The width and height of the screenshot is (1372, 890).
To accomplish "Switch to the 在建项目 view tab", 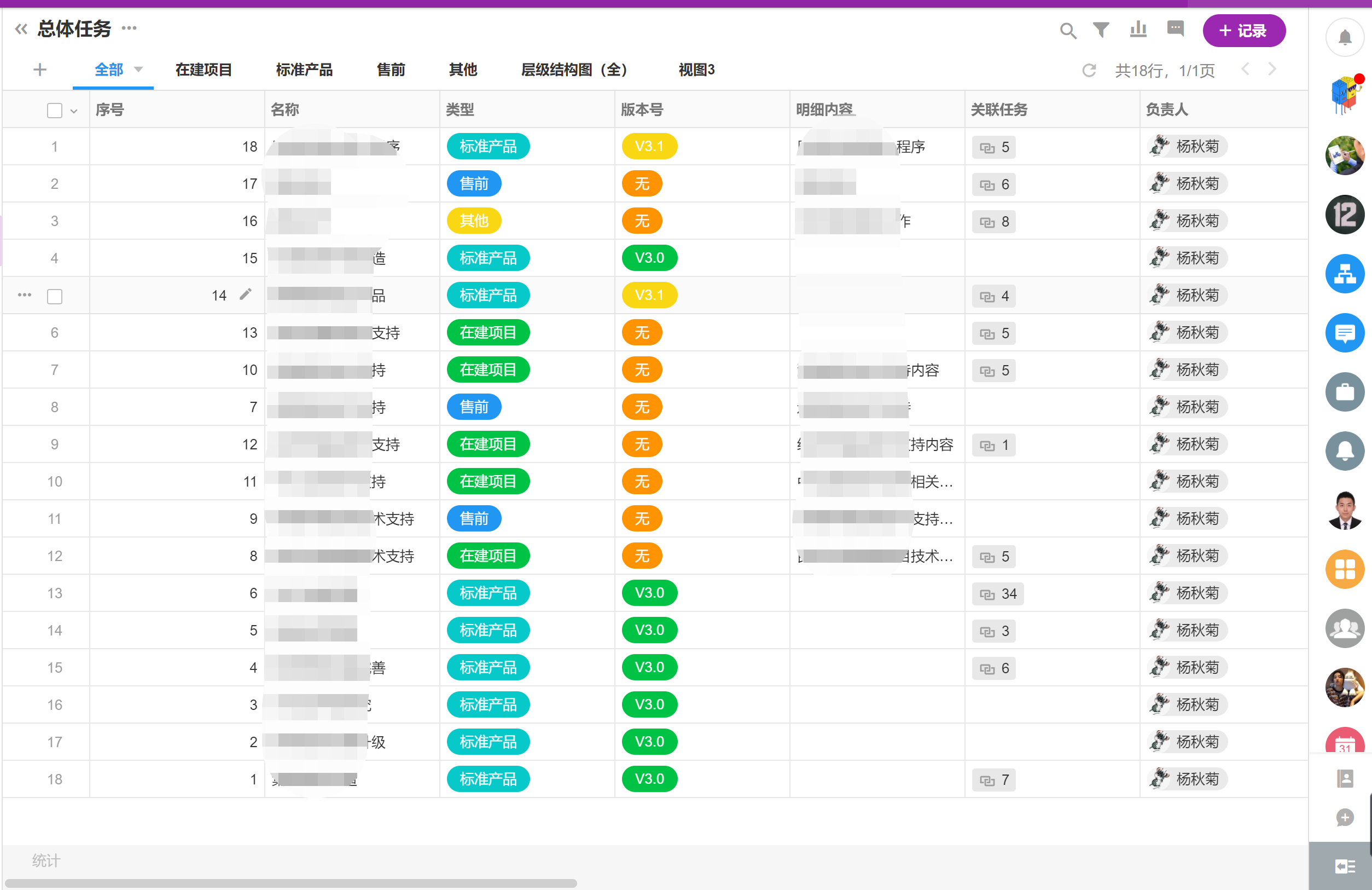I will [x=204, y=70].
